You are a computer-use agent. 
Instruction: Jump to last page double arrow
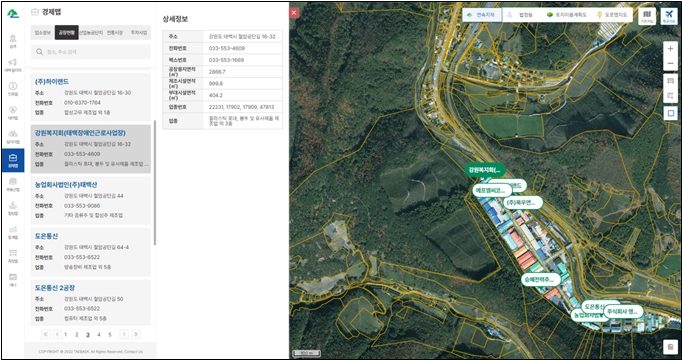coord(136,334)
